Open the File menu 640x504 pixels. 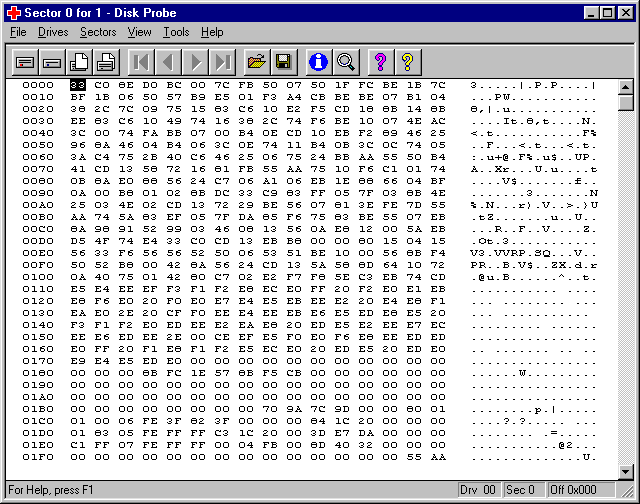coord(18,32)
